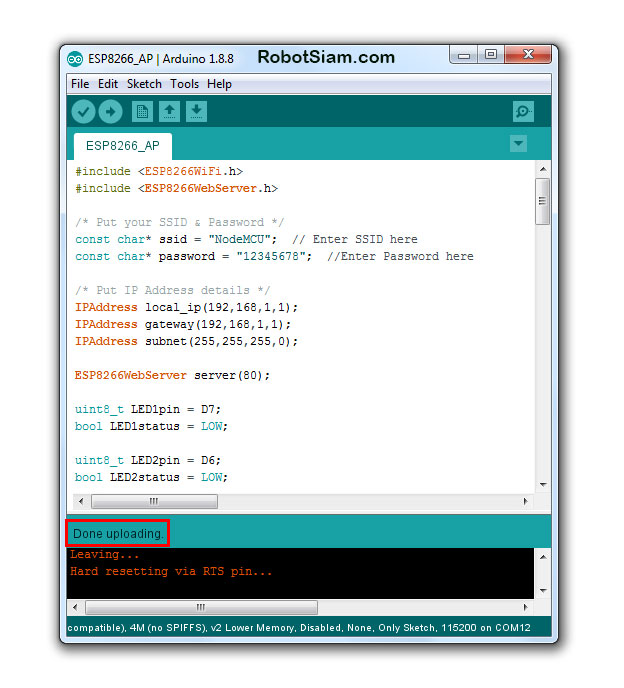Click the Upload arrow button
The height and width of the screenshot is (688, 624).
110,111
